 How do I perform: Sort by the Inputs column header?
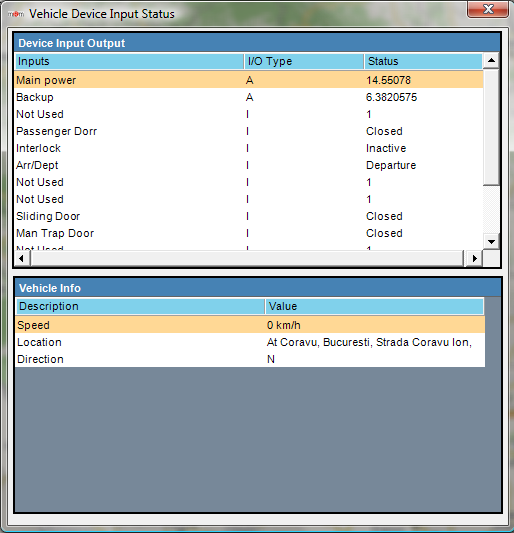click(x=130, y=62)
